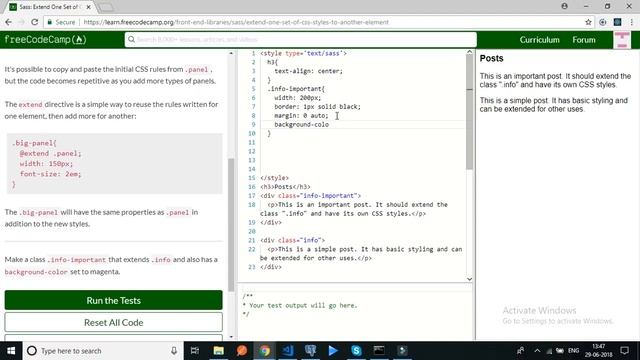Open File Explorer from the taskbar
Viewport: 640px width, 360px height.
point(218,351)
